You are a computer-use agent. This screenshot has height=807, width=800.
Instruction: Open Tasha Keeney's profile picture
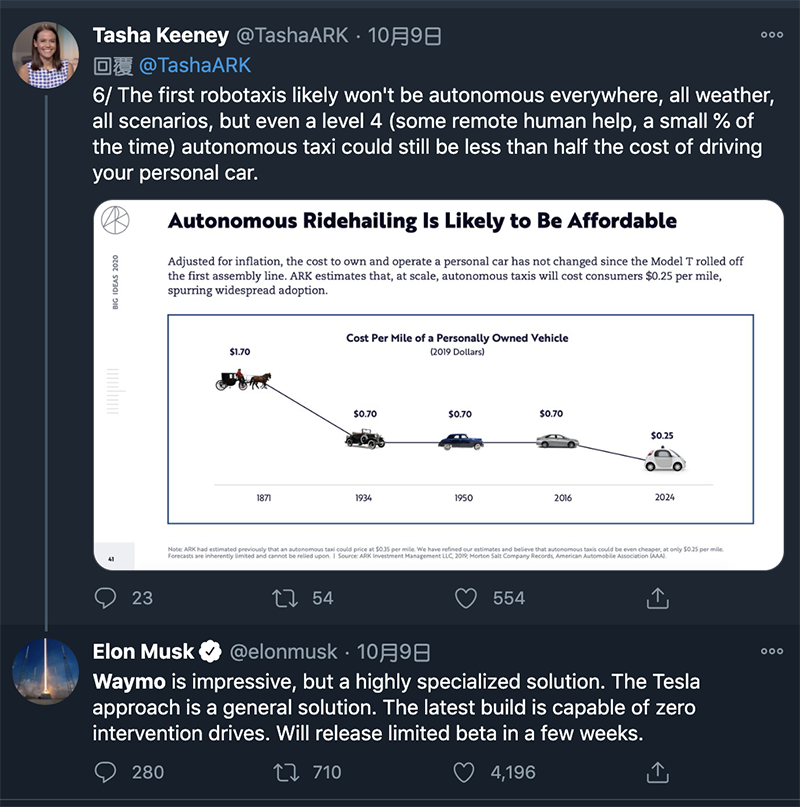(x=45, y=55)
